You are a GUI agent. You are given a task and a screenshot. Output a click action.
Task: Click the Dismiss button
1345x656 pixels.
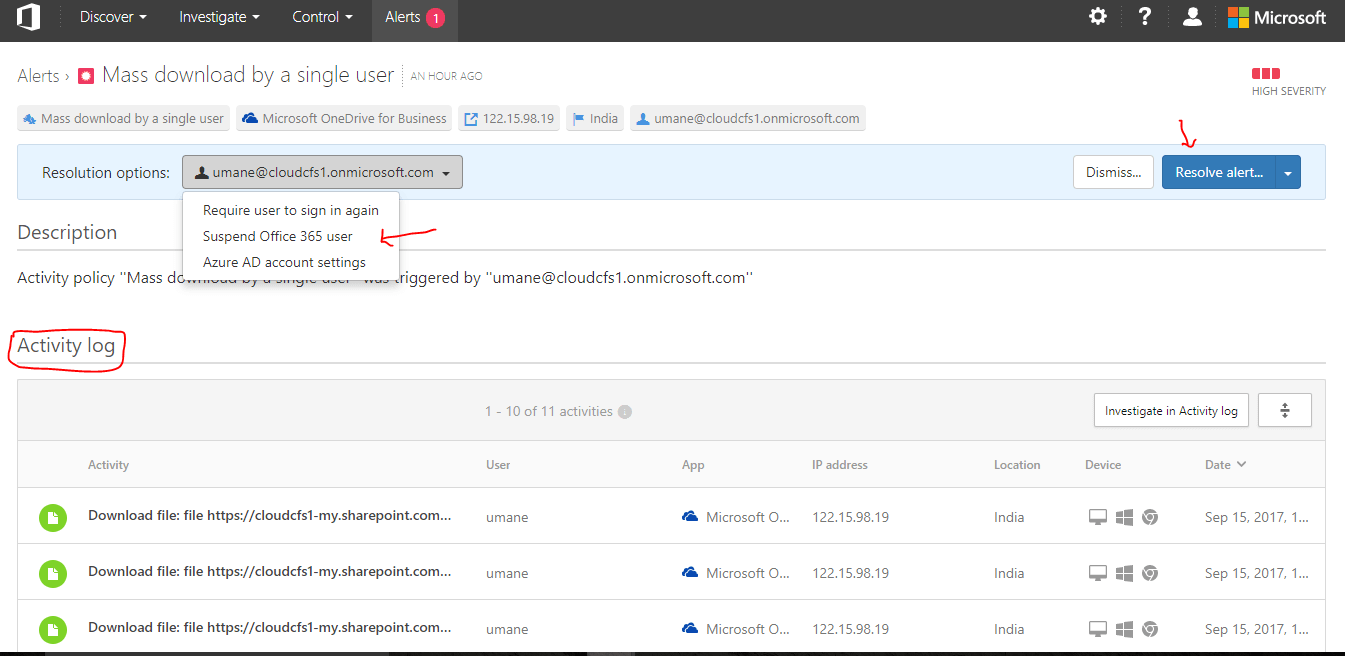tap(1113, 172)
